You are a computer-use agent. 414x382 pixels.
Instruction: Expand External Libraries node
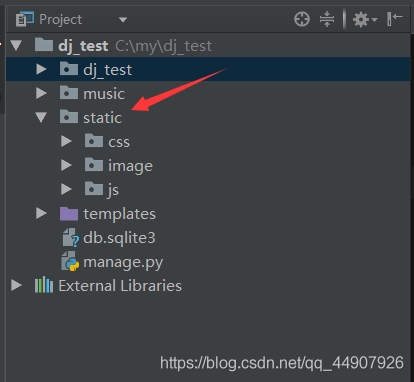coord(16,285)
